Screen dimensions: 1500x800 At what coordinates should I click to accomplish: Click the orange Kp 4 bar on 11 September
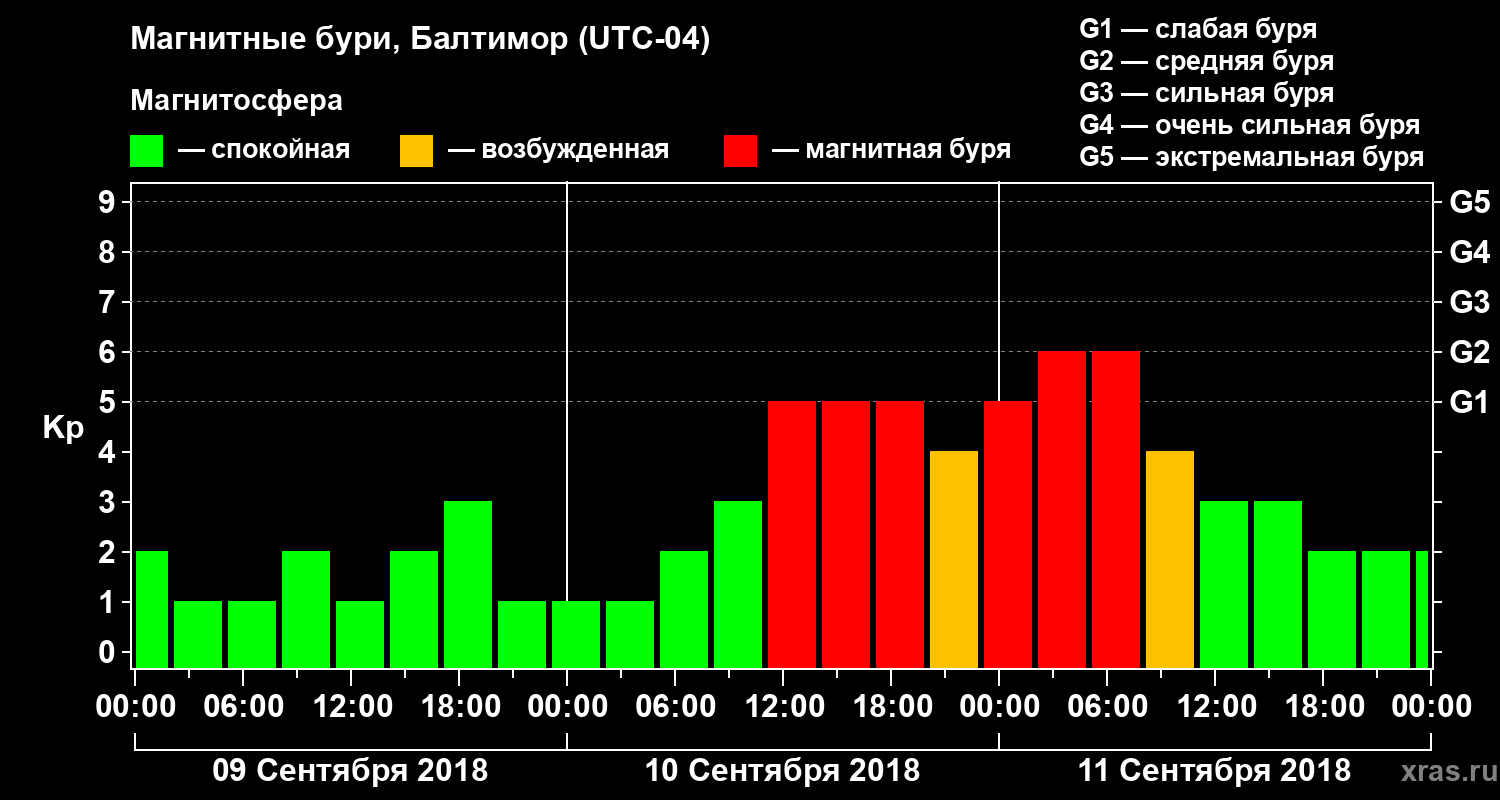pos(1170,560)
